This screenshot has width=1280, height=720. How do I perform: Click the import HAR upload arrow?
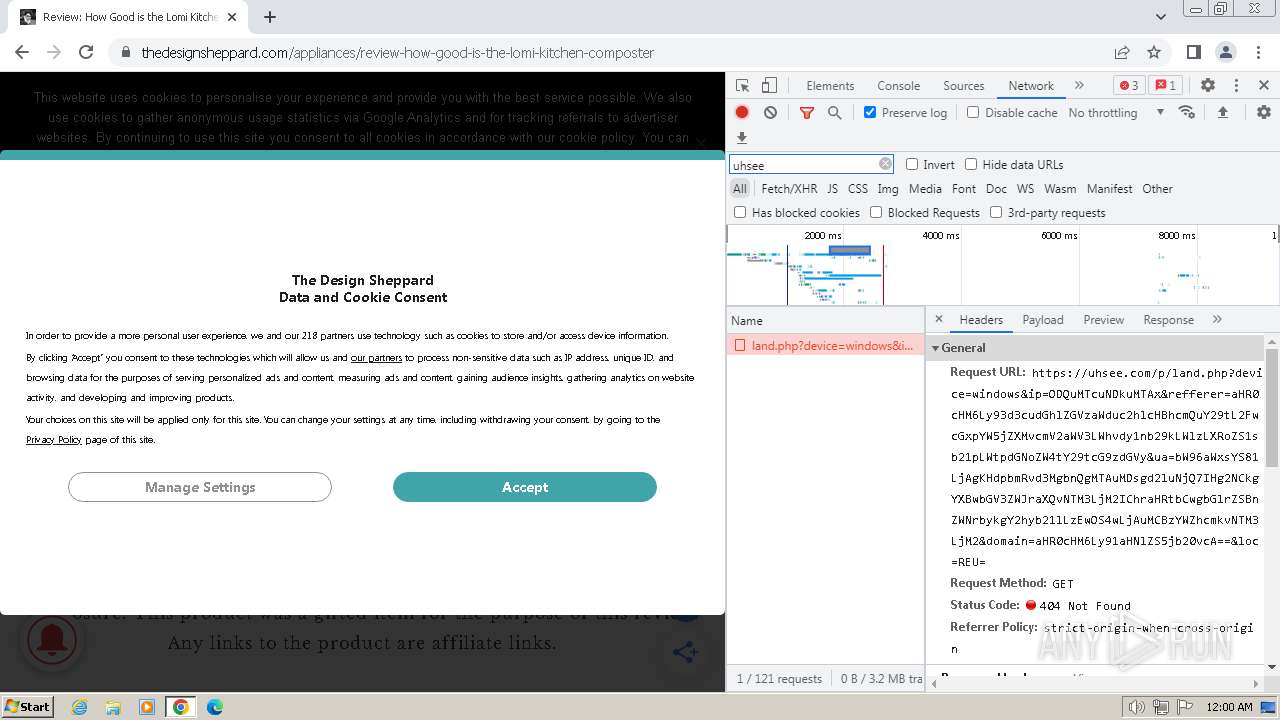click(x=1222, y=113)
